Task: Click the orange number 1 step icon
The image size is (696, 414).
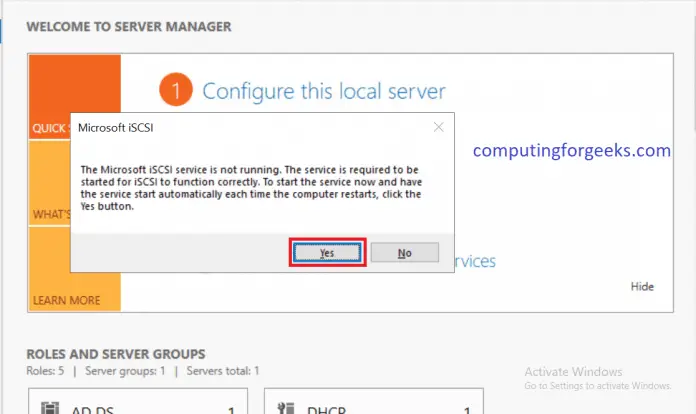Action: click(x=176, y=92)
